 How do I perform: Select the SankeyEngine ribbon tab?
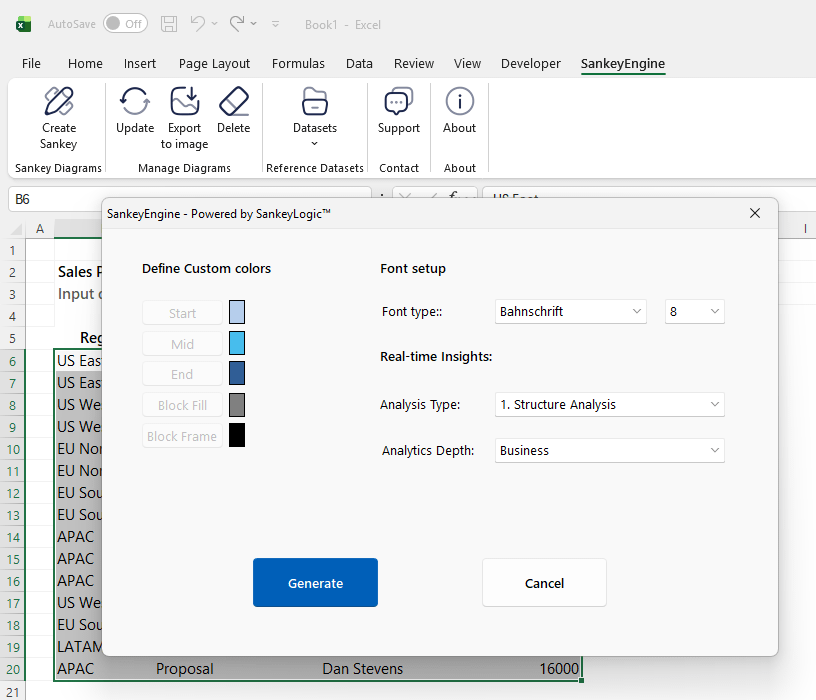(x=623, y=63)
